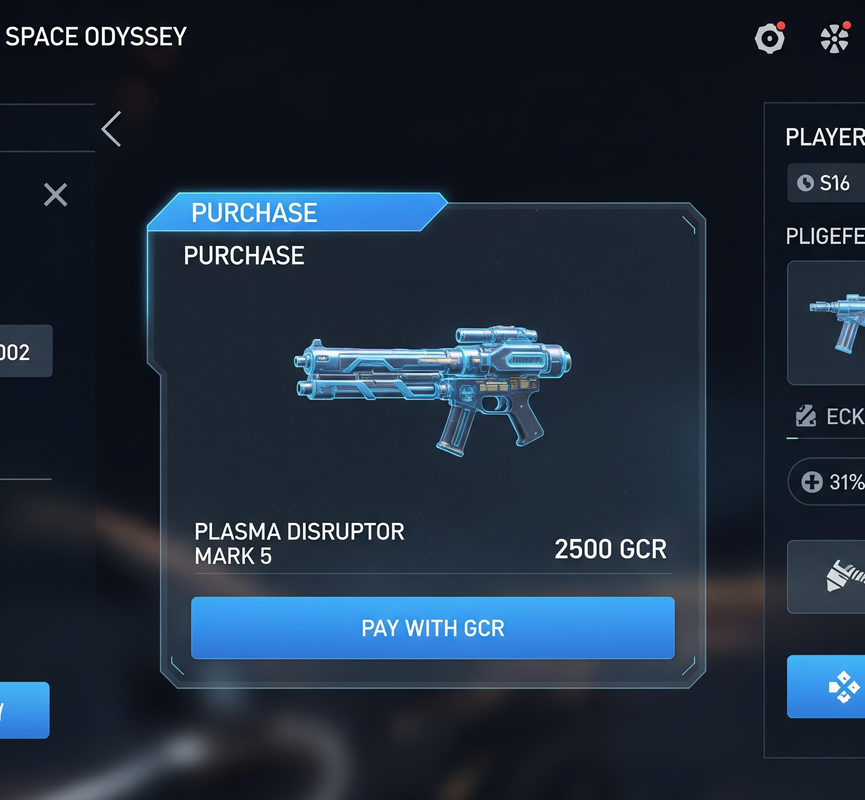The height and width of the screenshot is (800, 865).
Task: Open the drill bit item card
Action: pos(826,577)
